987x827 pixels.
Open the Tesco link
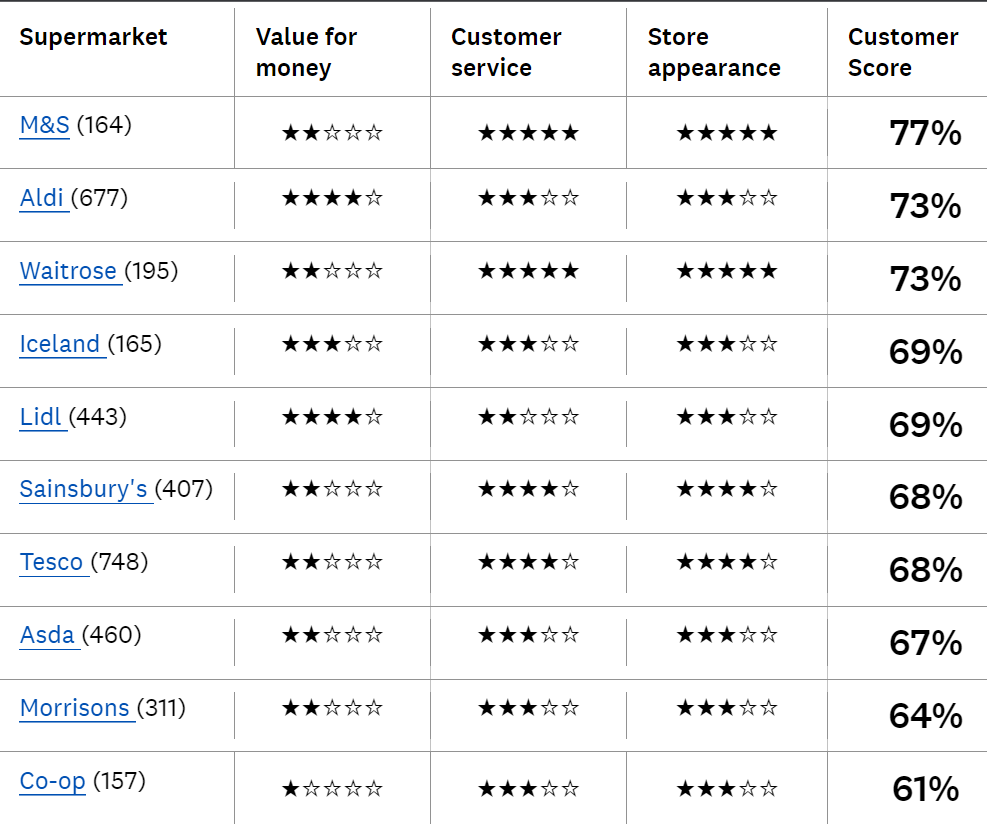[x=52, y=562]
